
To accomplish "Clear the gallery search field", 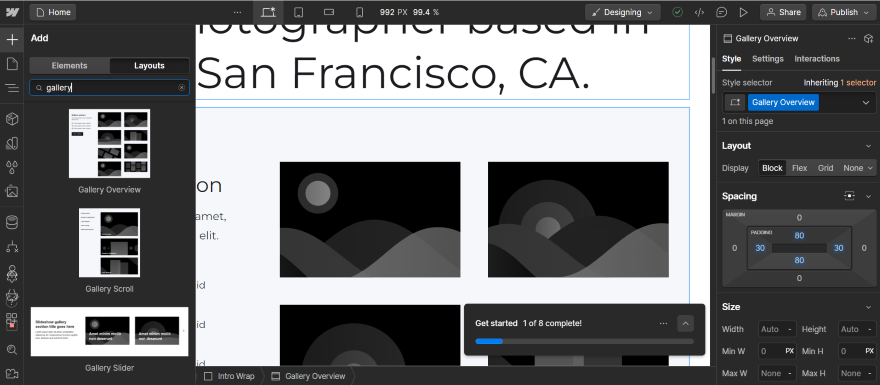I will click(181, 88).
